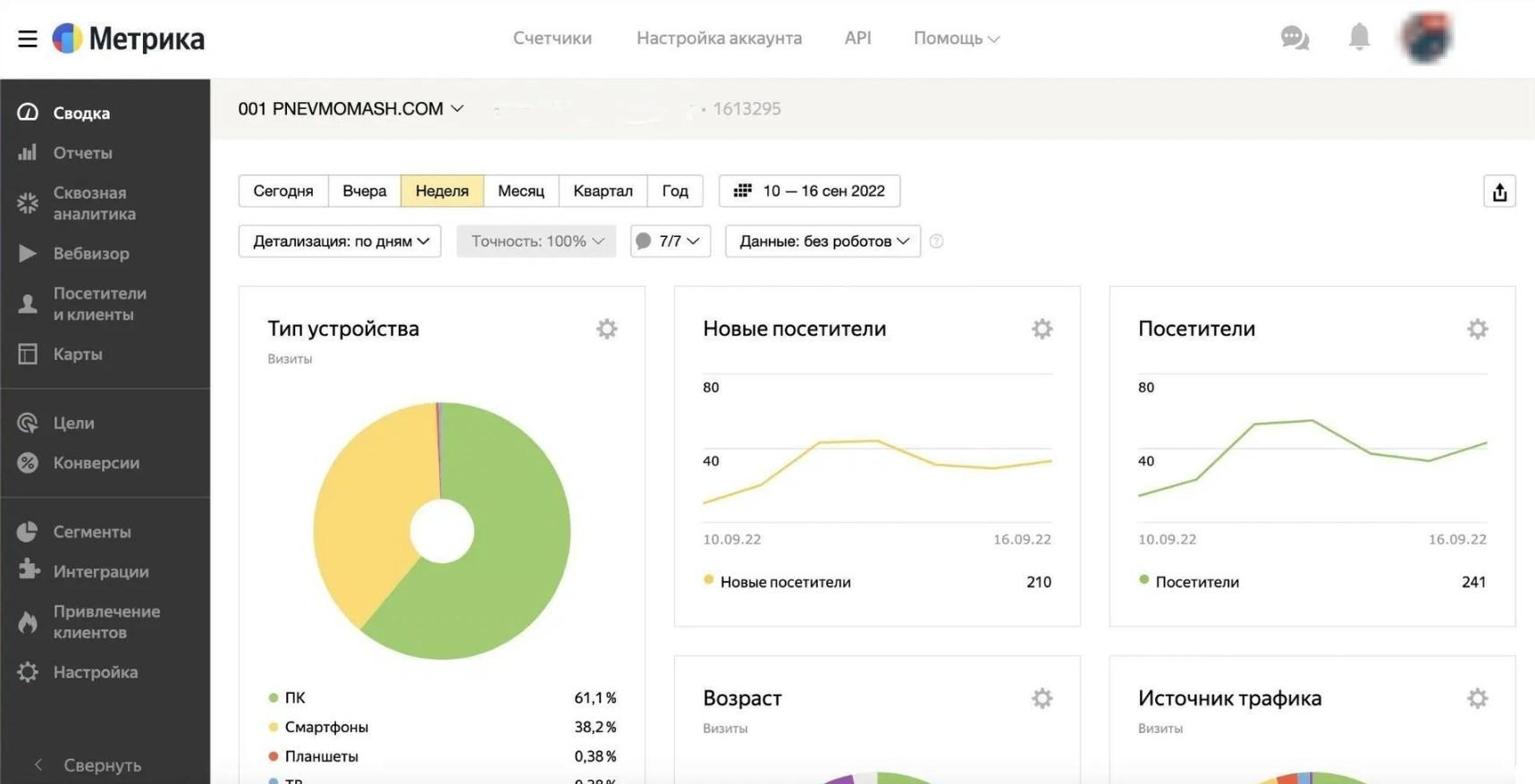Click the Сквозная аналитика icon
1535x784 pixels.
click(x=28, y=203)
